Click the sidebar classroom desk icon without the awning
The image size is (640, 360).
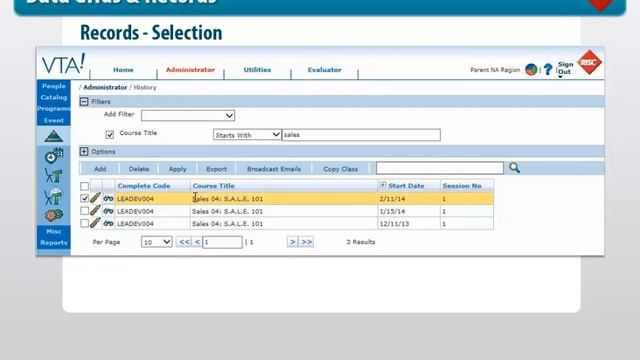coord(53,176)
